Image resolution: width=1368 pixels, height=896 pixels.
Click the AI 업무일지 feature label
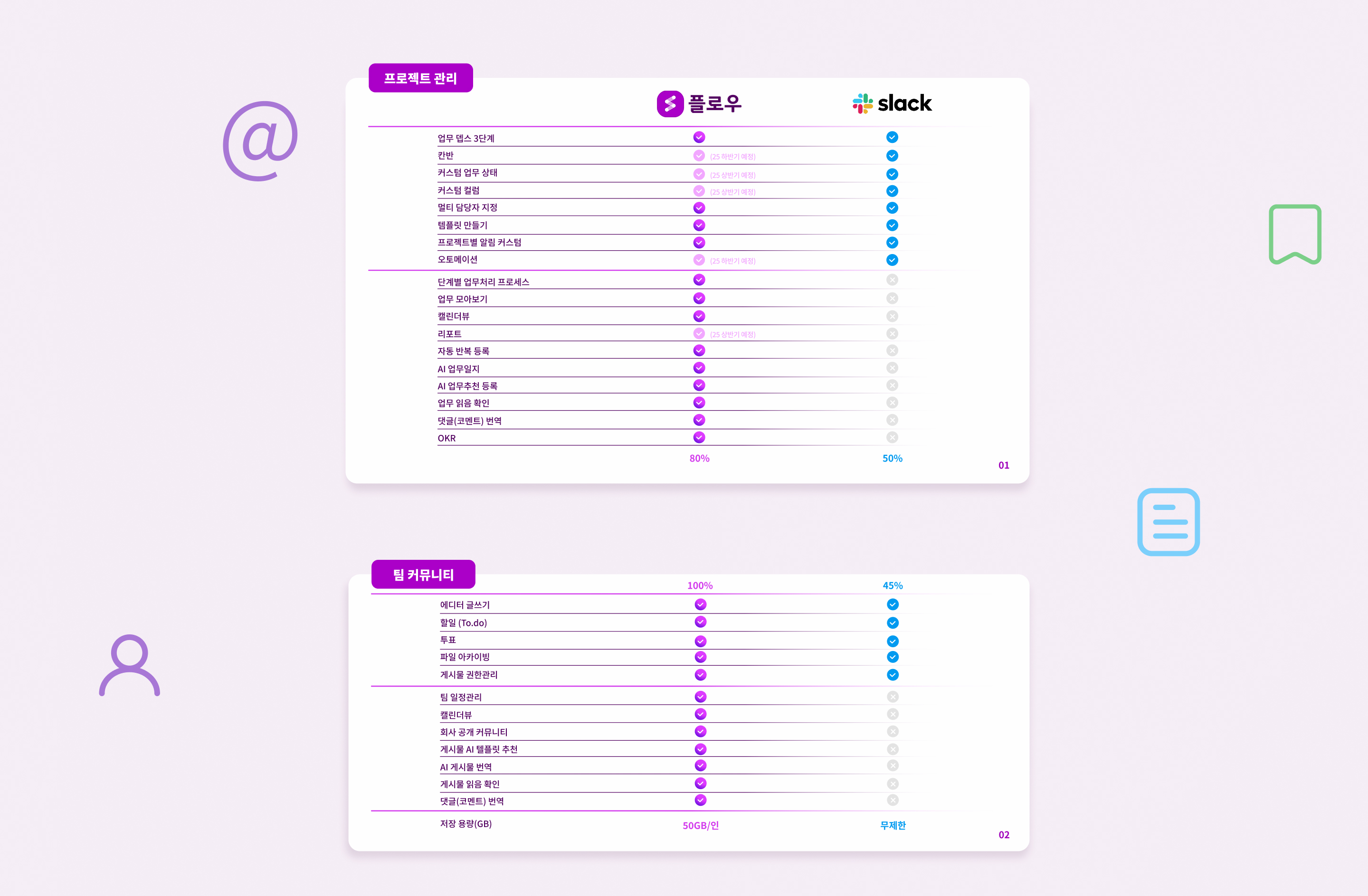[x=459, y=369]
